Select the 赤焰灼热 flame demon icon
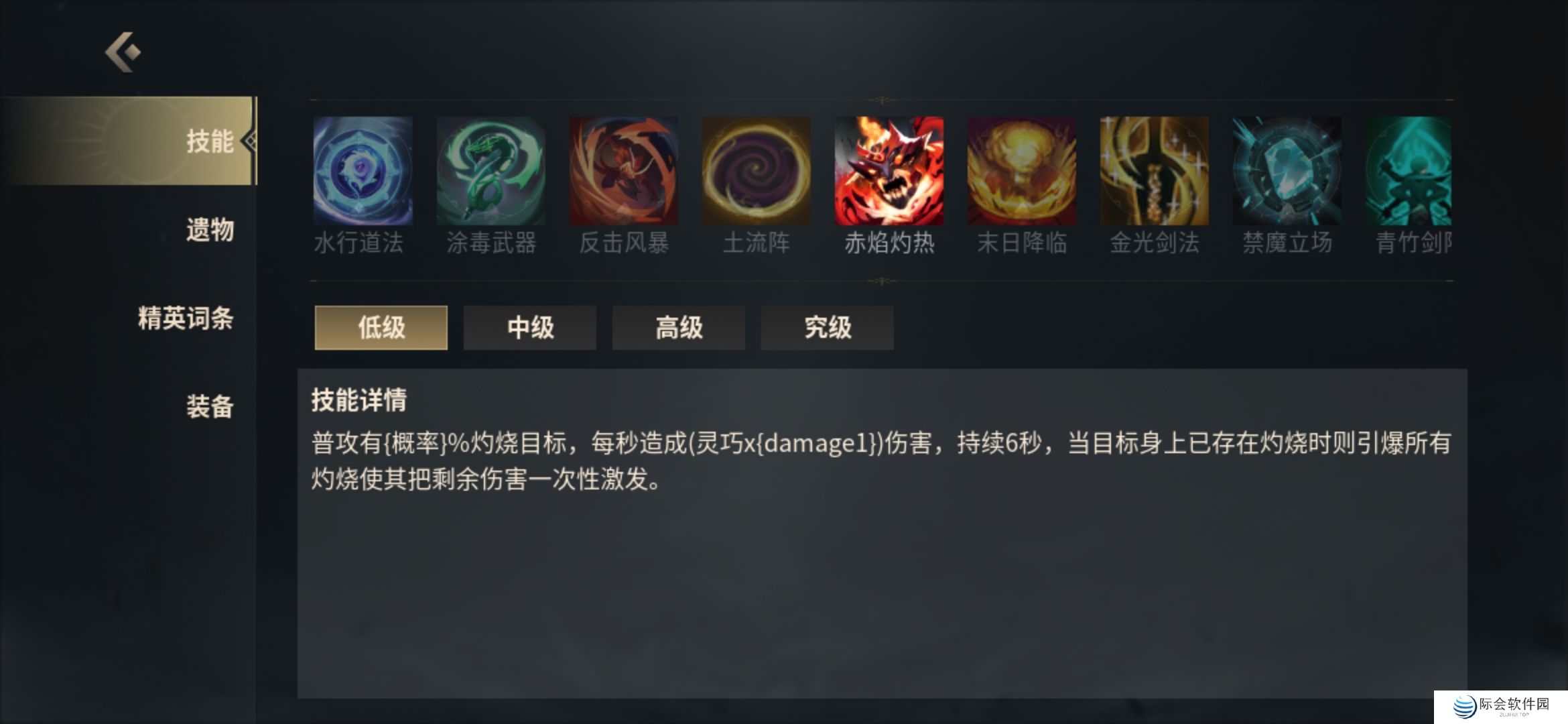Image resolution: width=1568 pixels, height=724 pixels. point(889,171)
